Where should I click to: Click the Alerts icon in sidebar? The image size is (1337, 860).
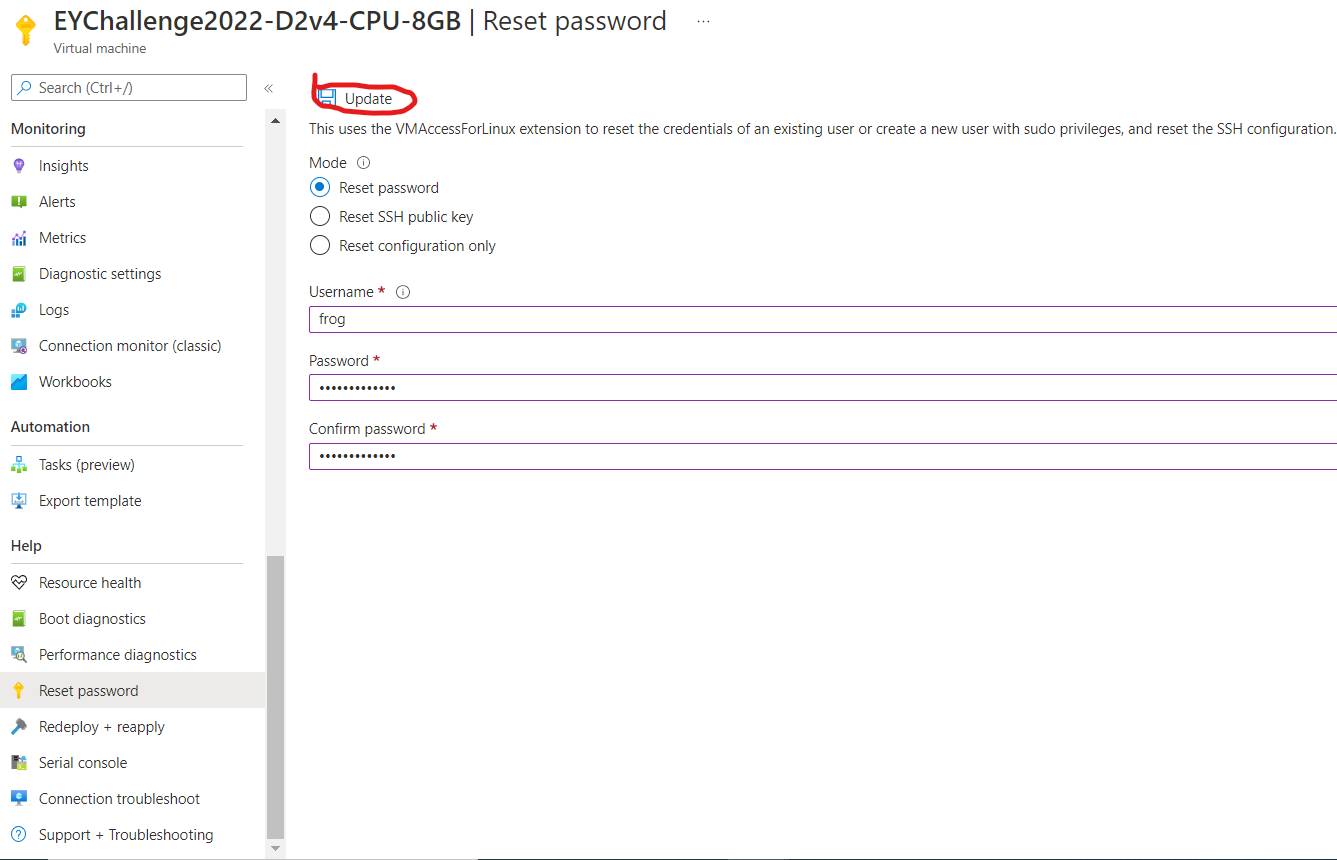tap(19, 202)
